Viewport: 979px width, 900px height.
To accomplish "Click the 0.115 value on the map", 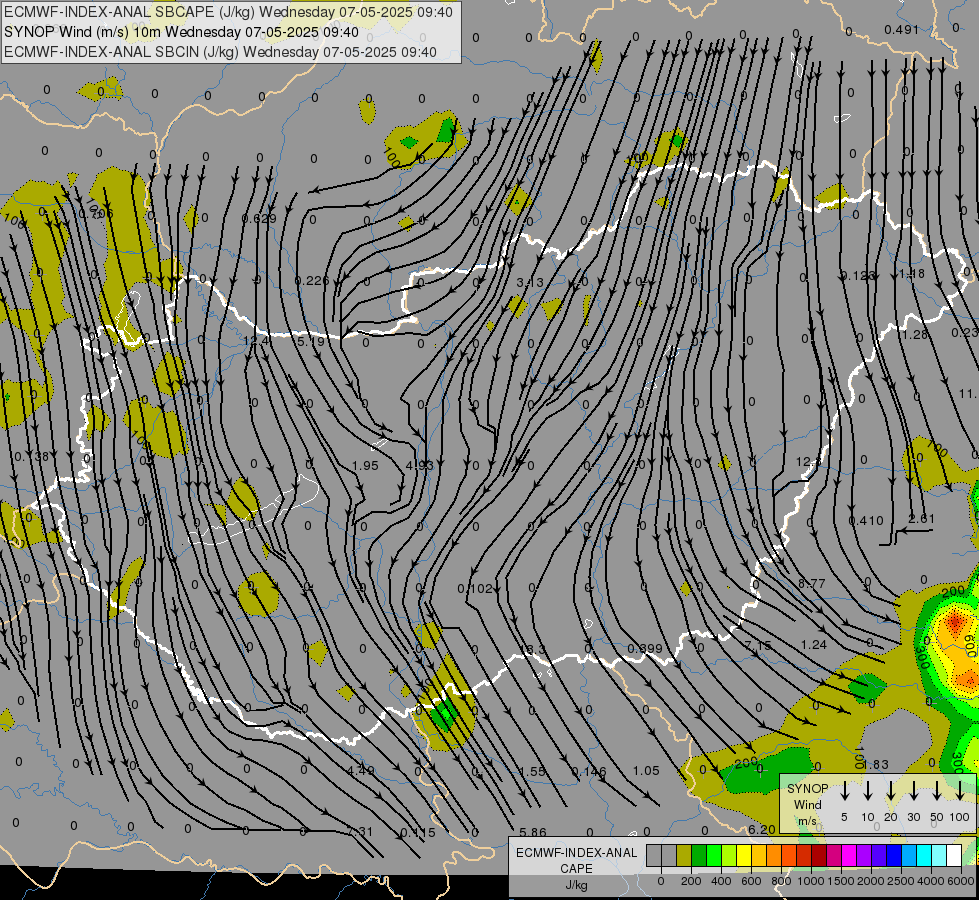I will pos(418,832).
